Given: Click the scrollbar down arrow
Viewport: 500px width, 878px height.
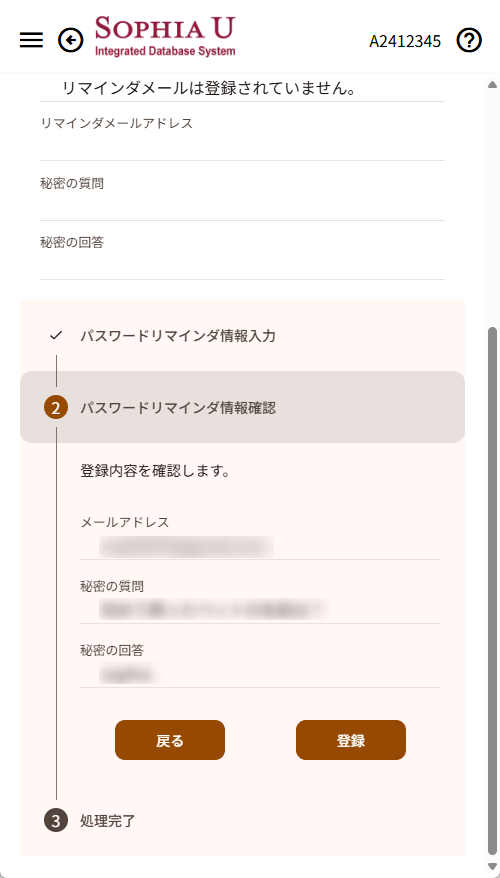Looking at the screenshot, I should tap(492, 867).
